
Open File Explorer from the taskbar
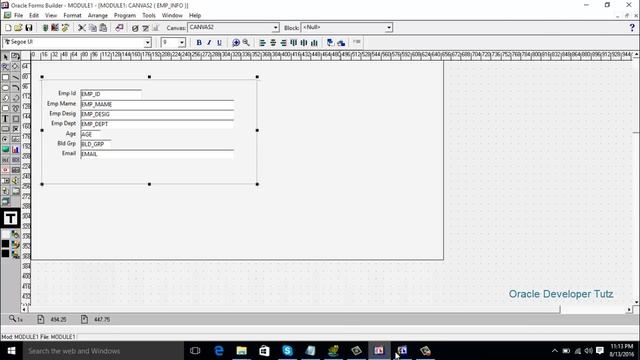tap(242, 351)
